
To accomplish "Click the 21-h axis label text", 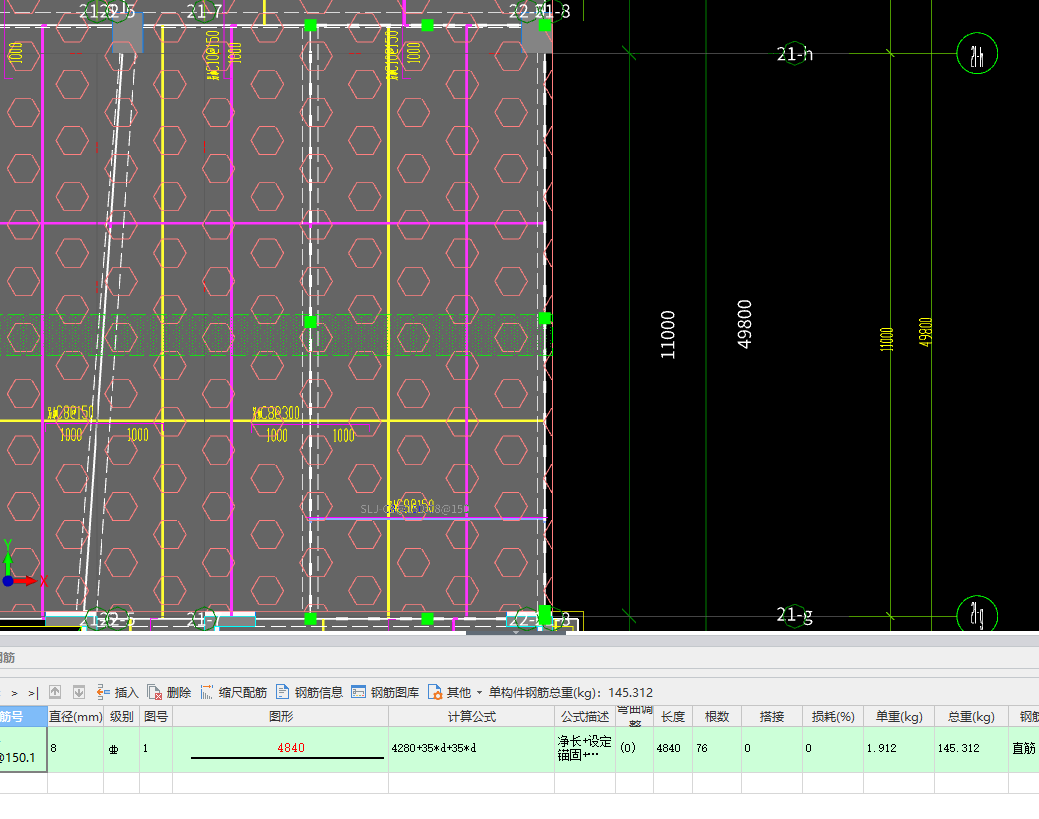I will [x=794, y=54].
